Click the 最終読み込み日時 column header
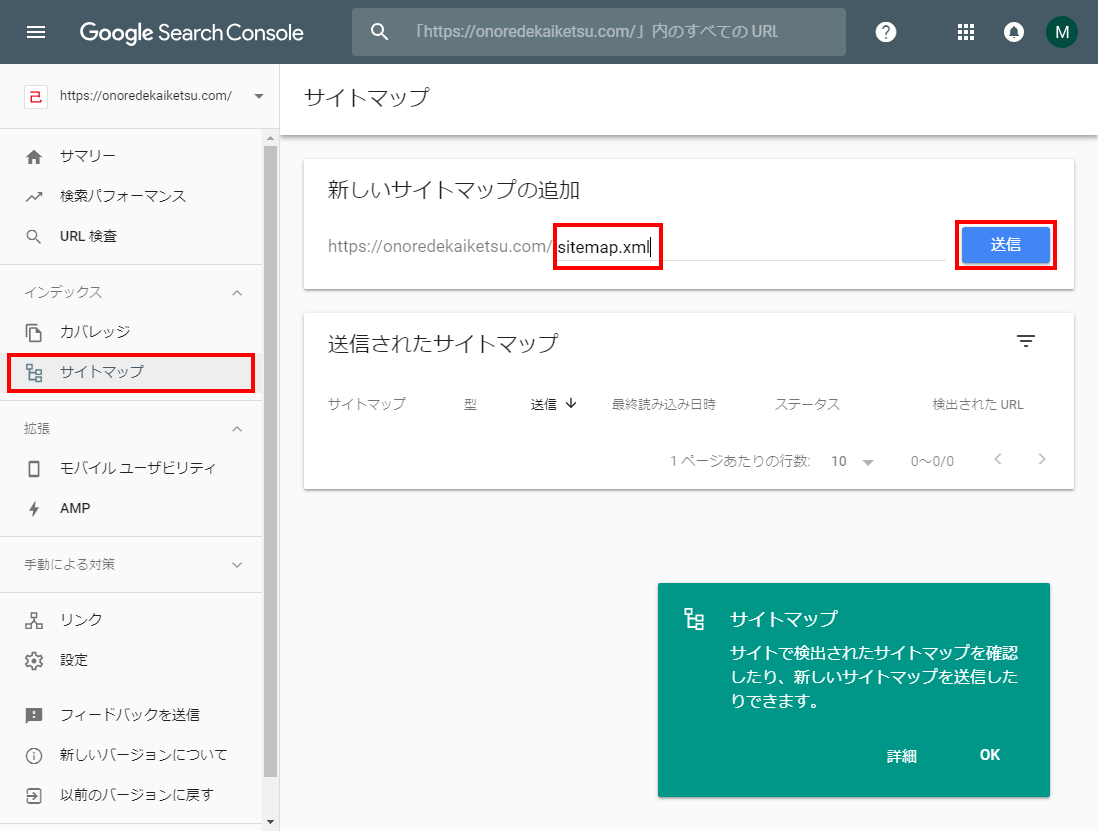This screenshot has width=1098, height=831. pos(664,404)
